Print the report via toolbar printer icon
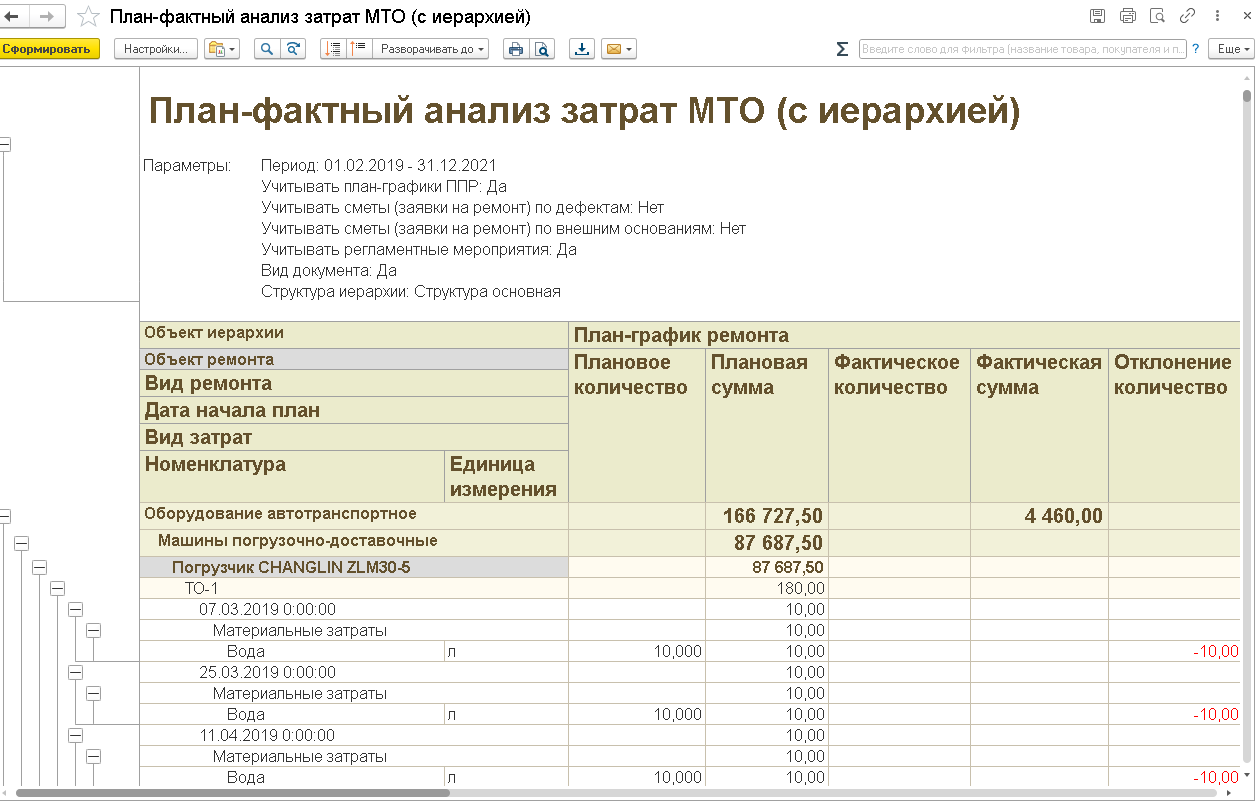 click(x=516, y=49)
